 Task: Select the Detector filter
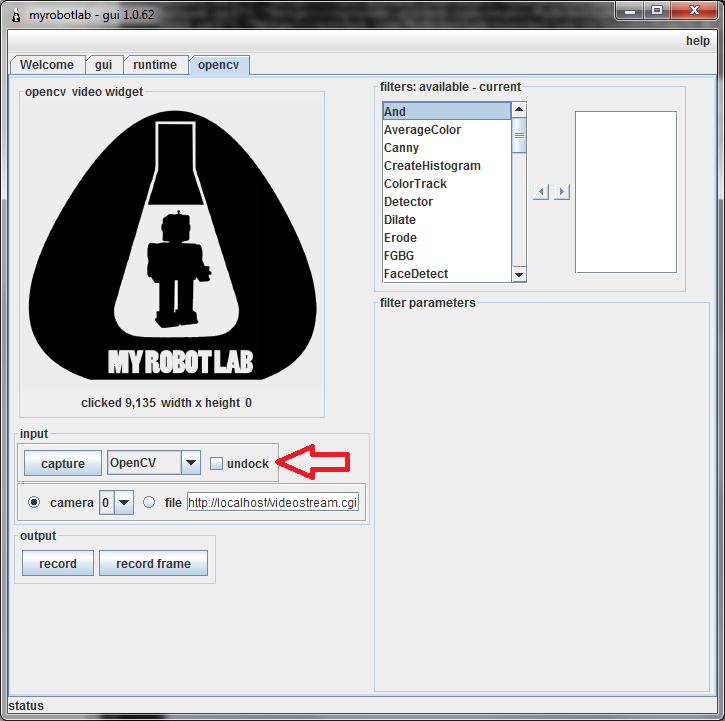pos(447,202)
